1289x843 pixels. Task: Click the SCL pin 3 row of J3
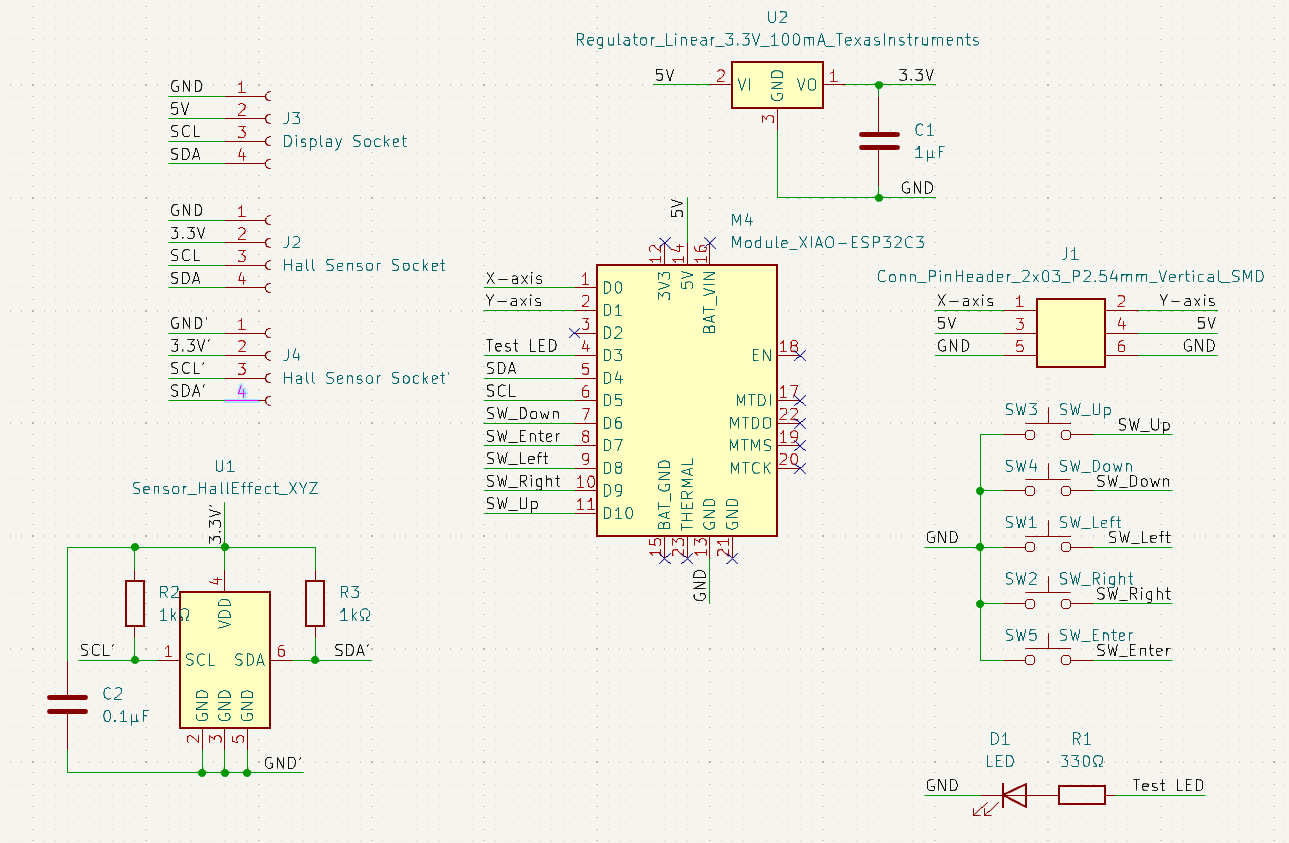coord(219,132)
